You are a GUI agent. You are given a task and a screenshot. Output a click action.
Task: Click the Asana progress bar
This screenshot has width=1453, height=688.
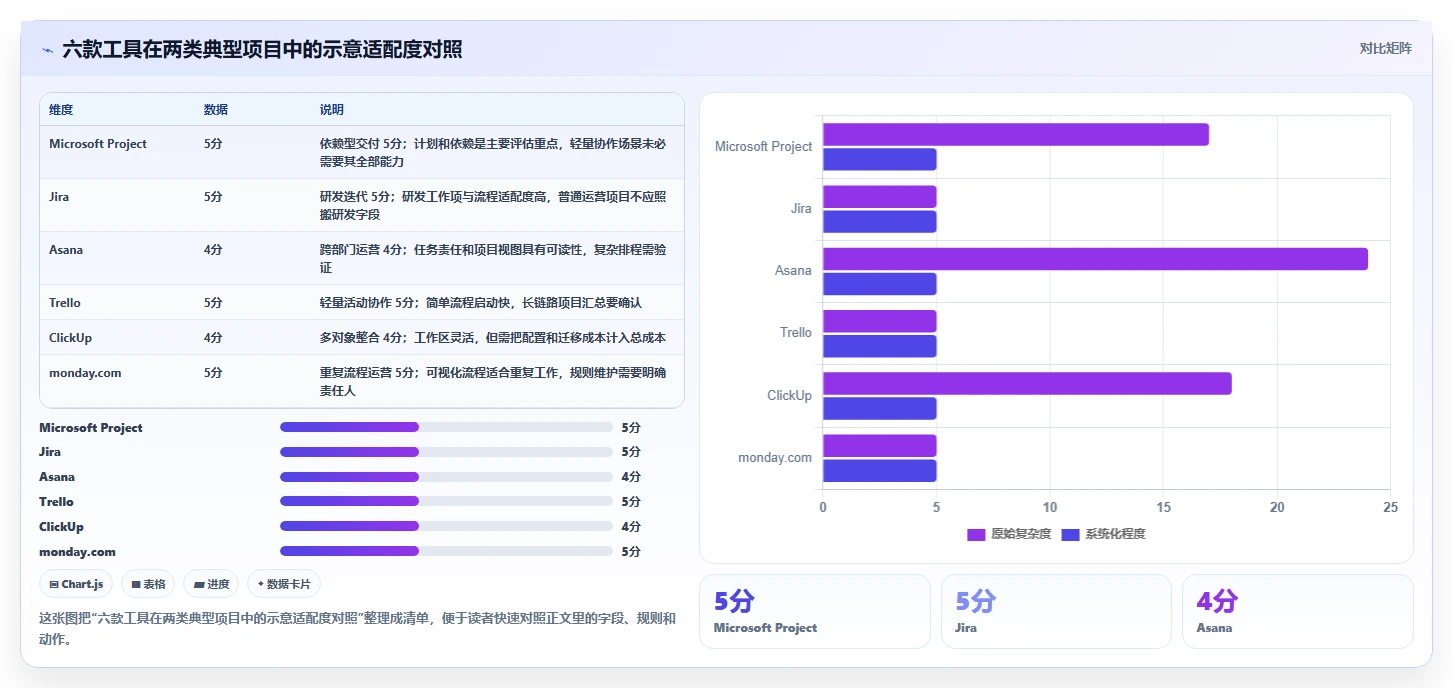click(x=446, y=477)
